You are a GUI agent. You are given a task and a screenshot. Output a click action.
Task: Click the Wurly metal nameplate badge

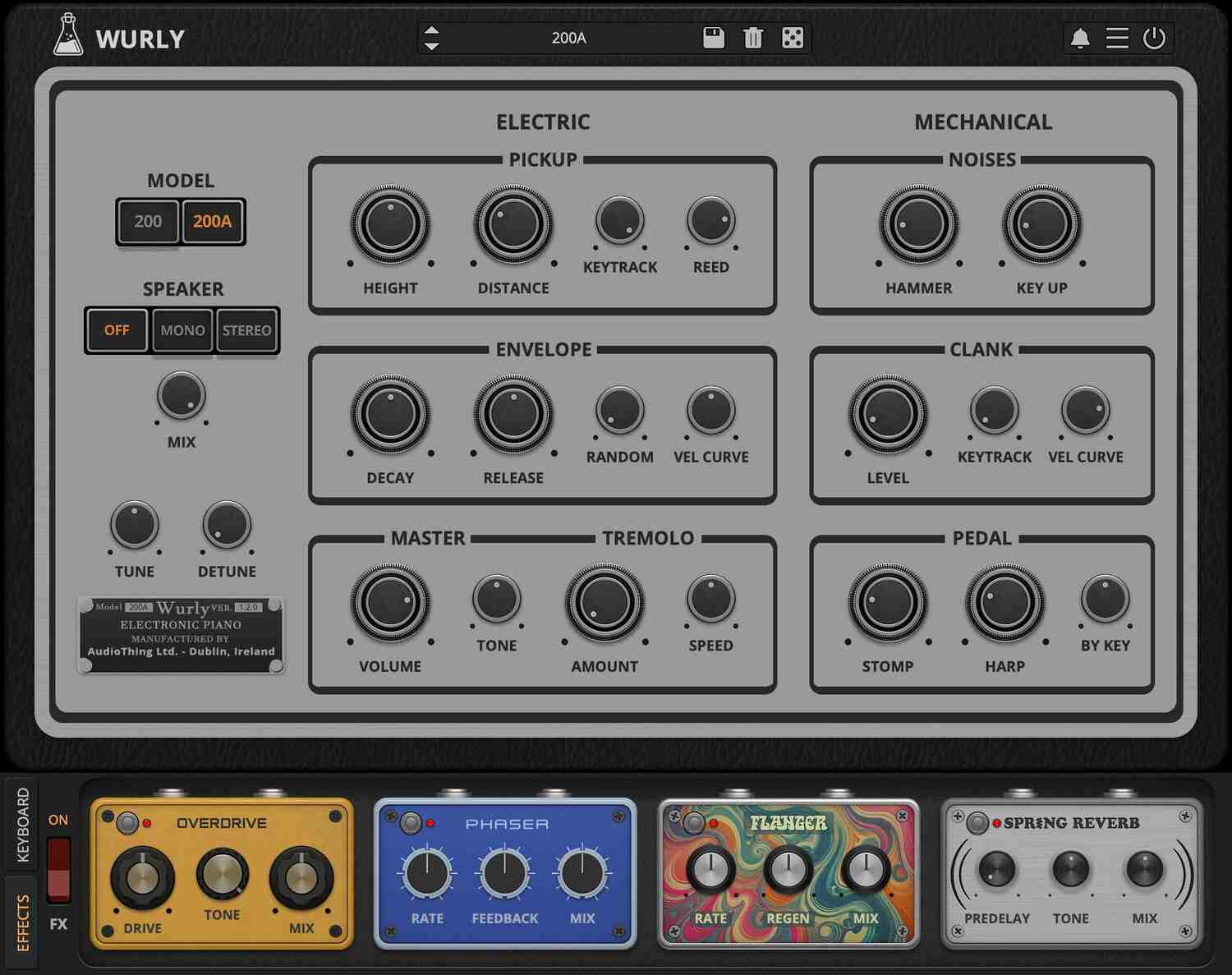click(x=182, y=632)
